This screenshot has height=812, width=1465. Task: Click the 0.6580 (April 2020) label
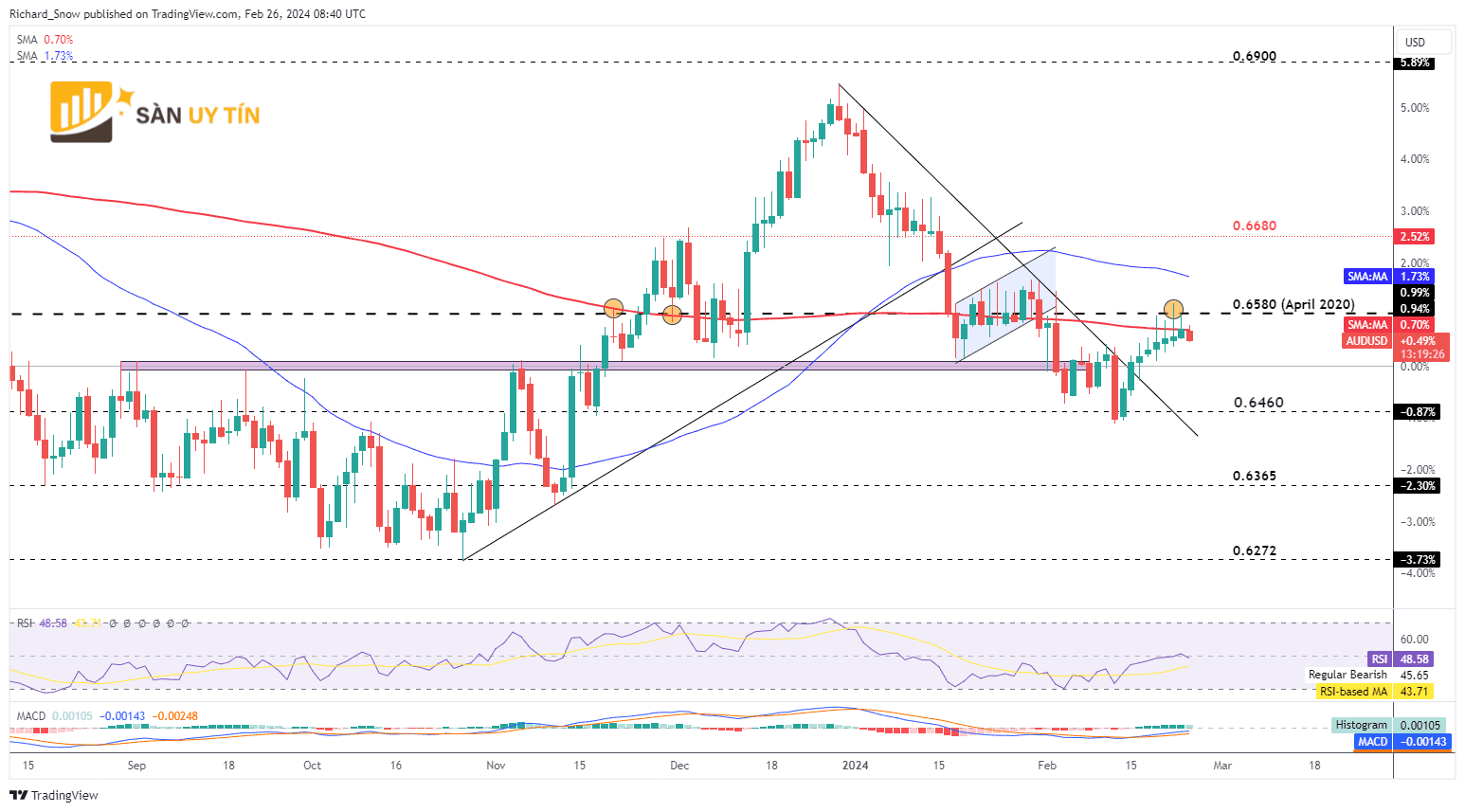pos(1293,305)
